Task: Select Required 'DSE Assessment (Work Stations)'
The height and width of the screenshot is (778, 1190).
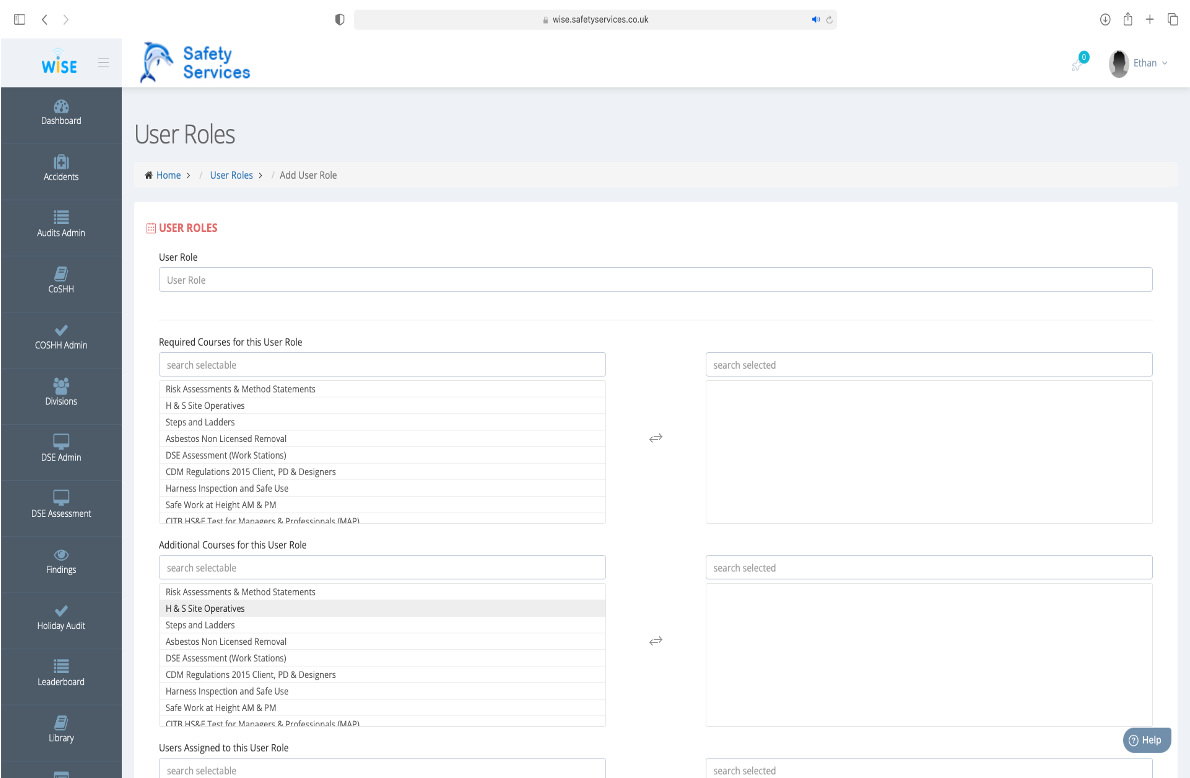Action: (382, 455)
